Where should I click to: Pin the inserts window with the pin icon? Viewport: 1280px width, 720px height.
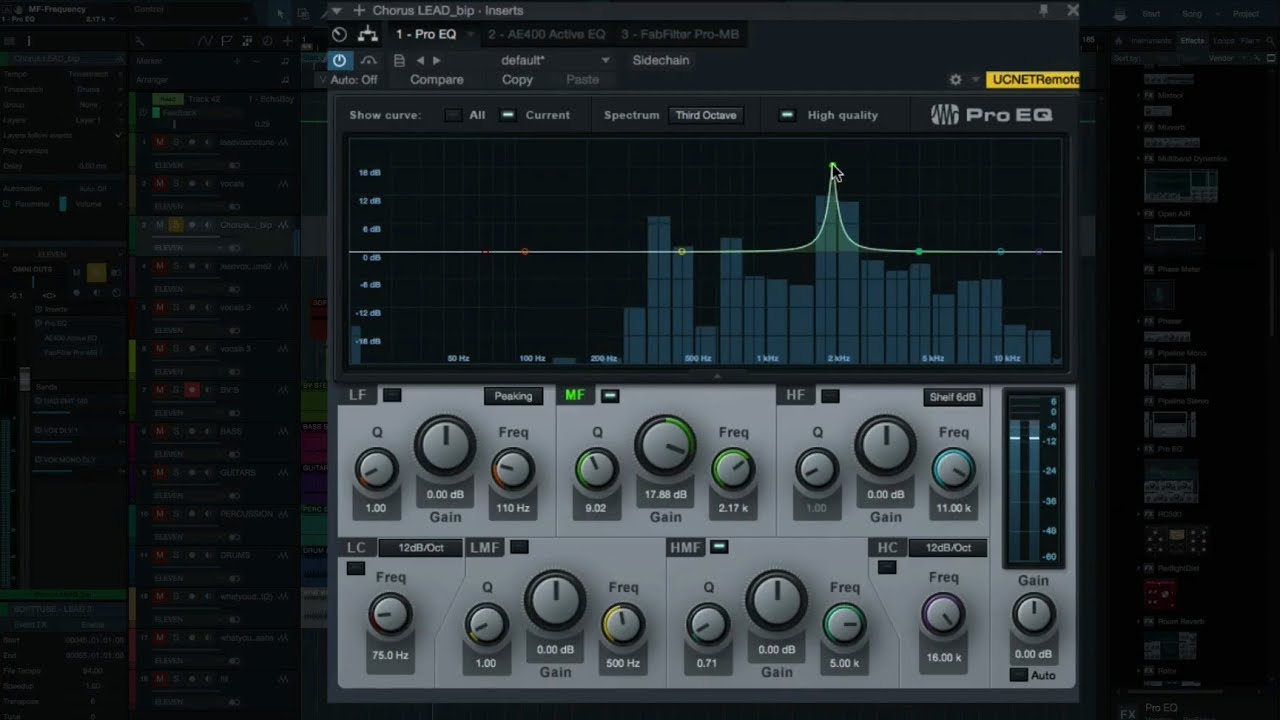coord(1043,10)
